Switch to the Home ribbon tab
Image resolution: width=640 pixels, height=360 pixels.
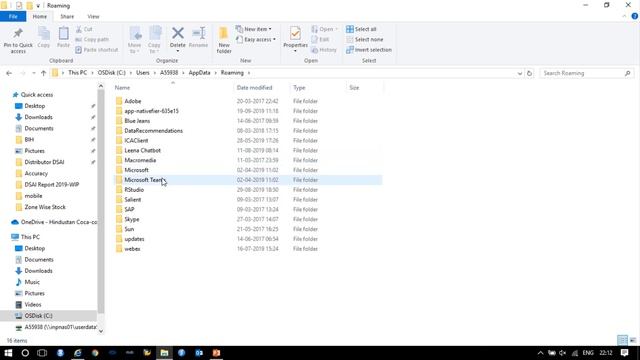[x=40, y=16]
